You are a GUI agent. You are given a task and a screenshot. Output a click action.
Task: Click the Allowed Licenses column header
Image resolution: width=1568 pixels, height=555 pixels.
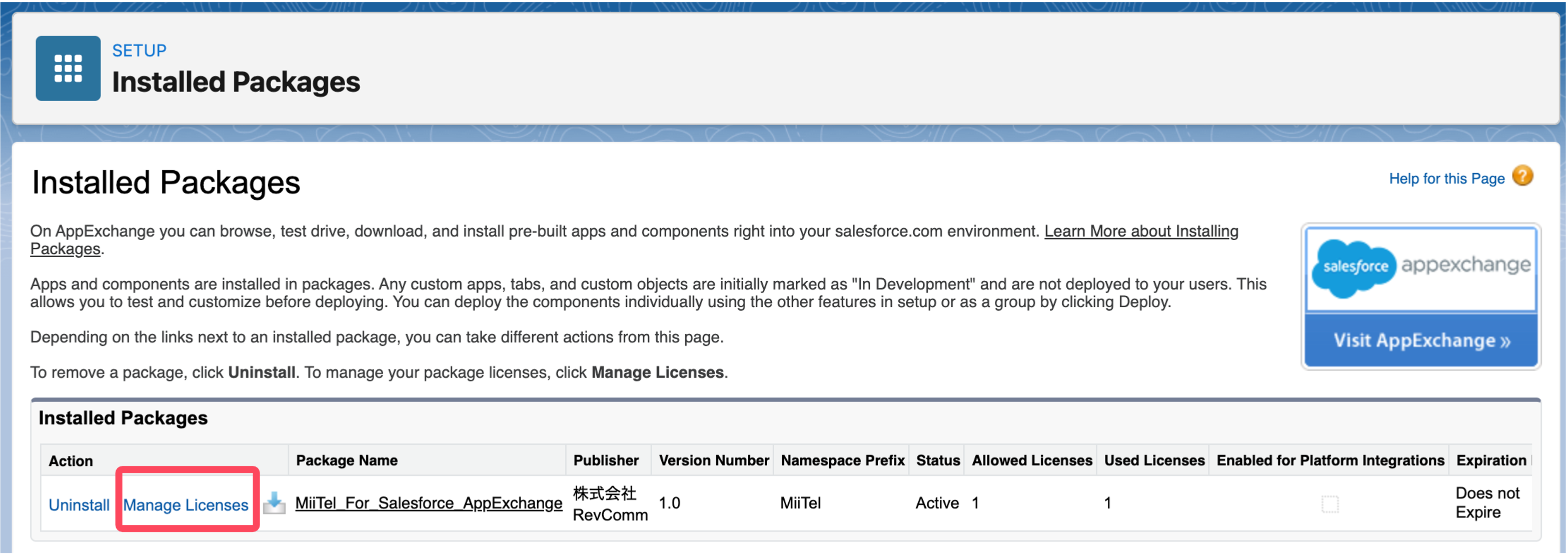point(1032,460)
